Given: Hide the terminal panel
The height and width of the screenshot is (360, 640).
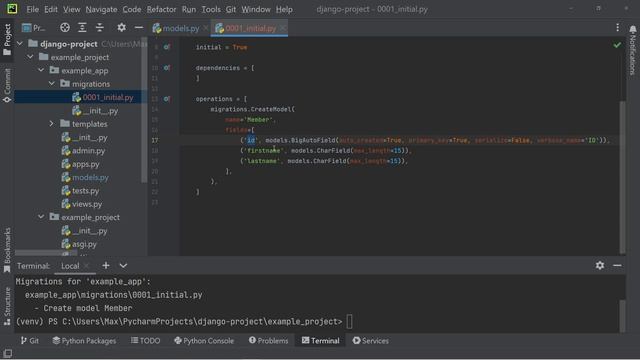Looking at the screenshot, I should [617, 265].
